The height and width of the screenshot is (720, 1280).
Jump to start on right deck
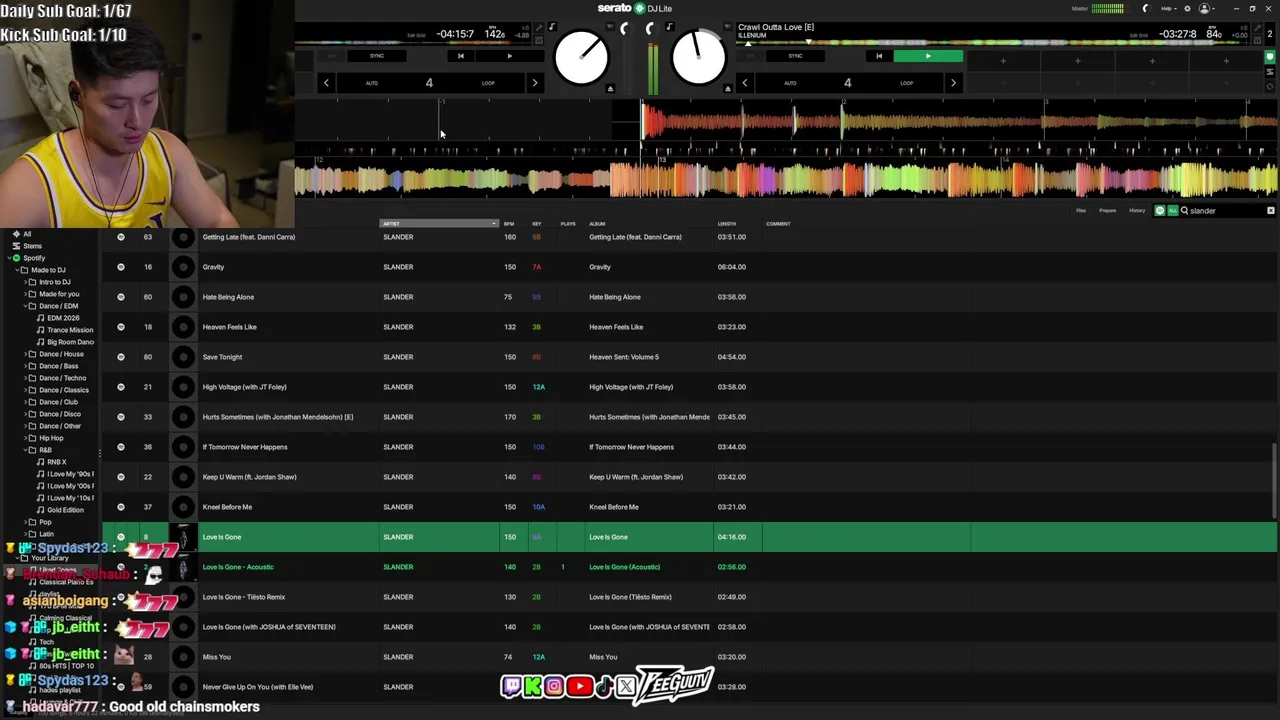click(879, 56)
